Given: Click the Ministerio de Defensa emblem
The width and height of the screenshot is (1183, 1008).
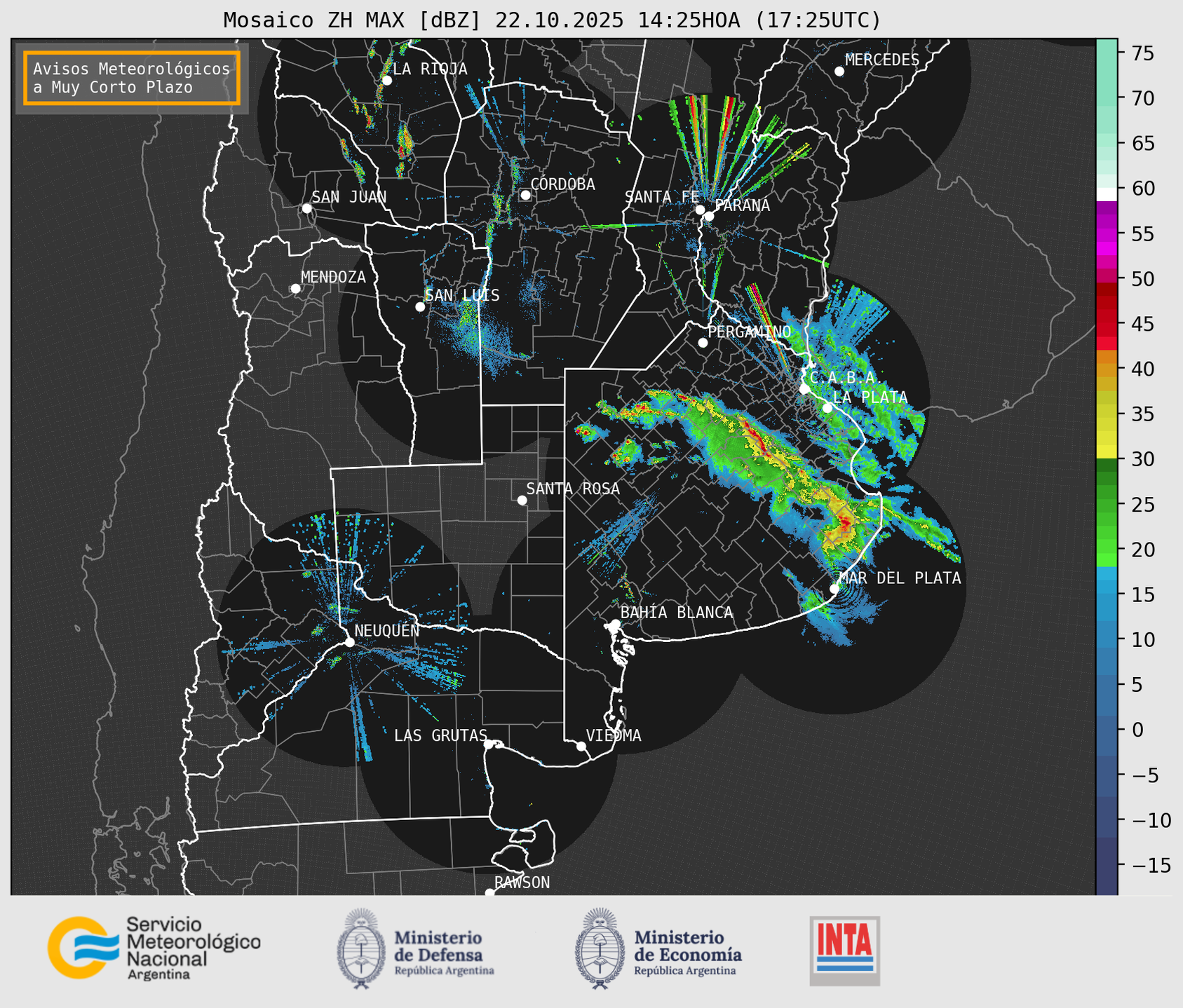Looking at the screenshot, I should click(x=361, y=948).
